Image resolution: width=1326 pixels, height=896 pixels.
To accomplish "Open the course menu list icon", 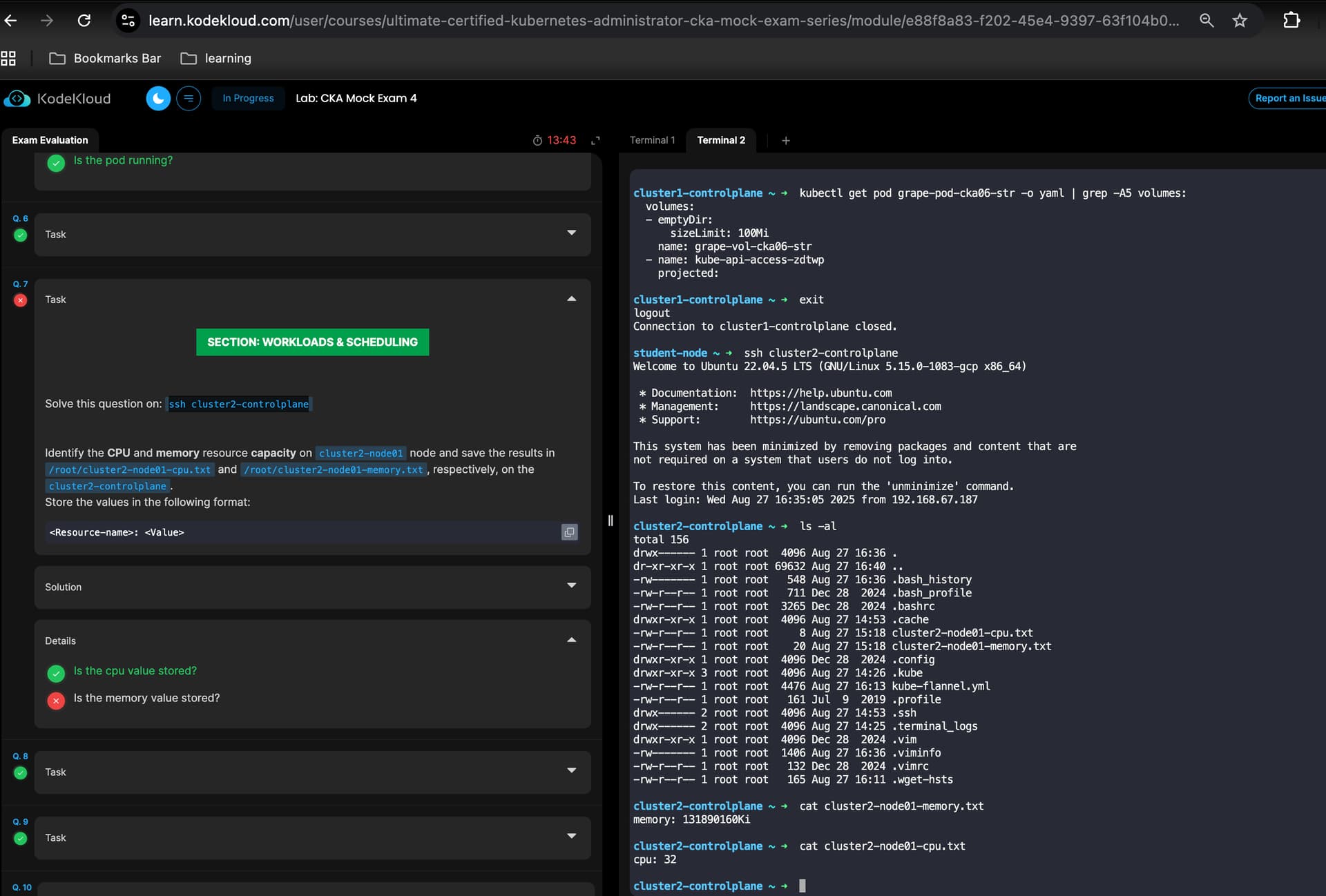I will tap(189, 99).
